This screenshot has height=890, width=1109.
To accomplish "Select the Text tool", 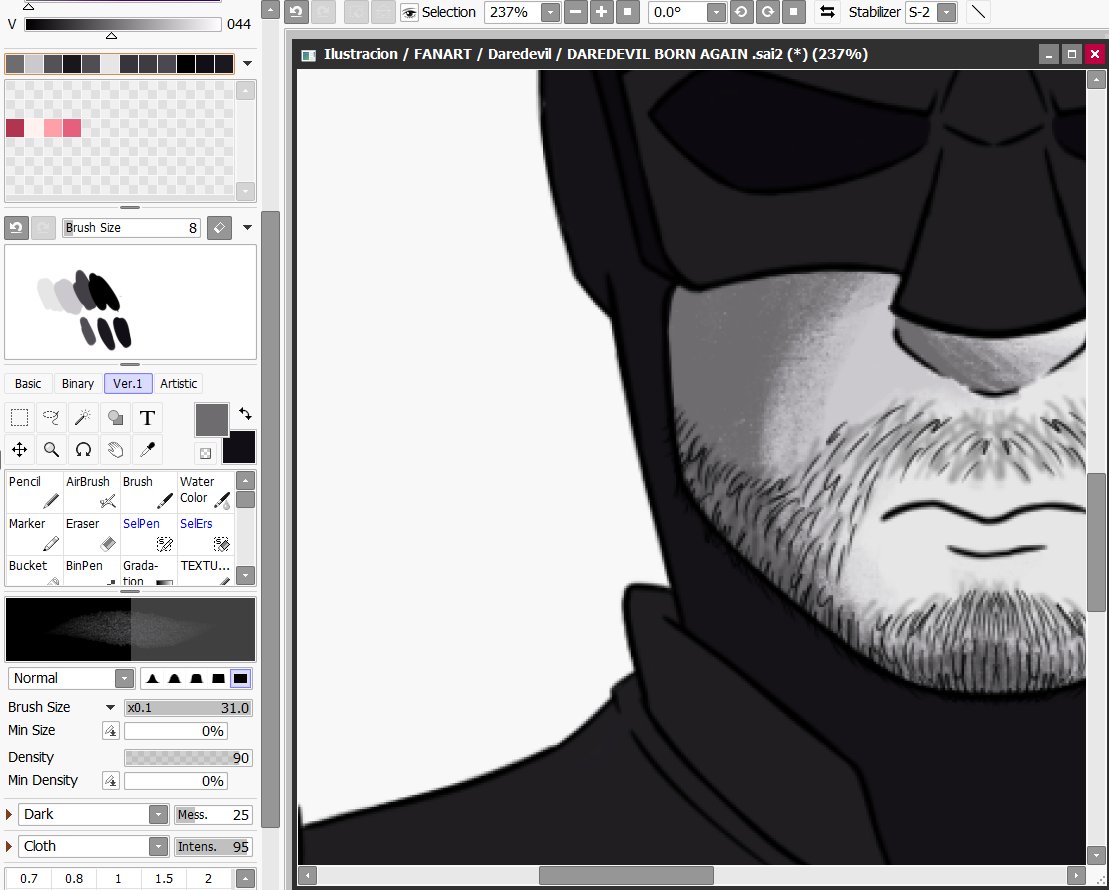I will click(147, 417).
